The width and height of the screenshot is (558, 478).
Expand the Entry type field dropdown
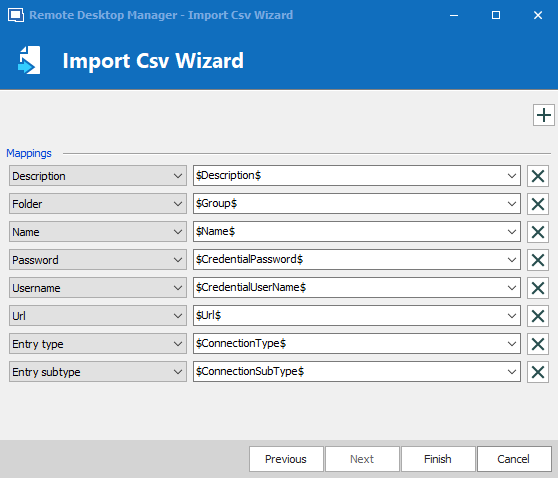tap(98, 343)
